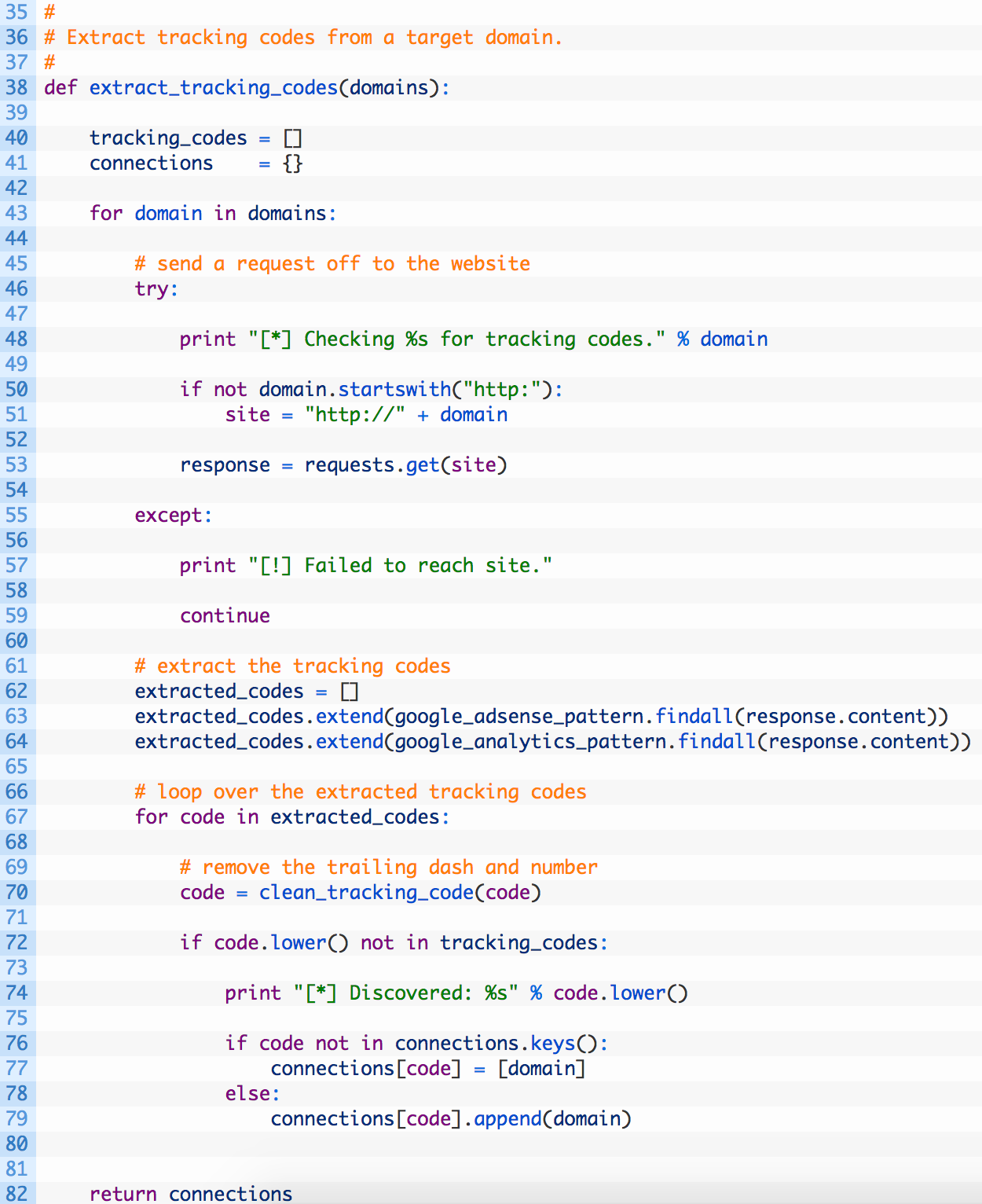Click the 'def' keyword on line 38
This screenshot has height=1204, width=982.
click(60, 87)
